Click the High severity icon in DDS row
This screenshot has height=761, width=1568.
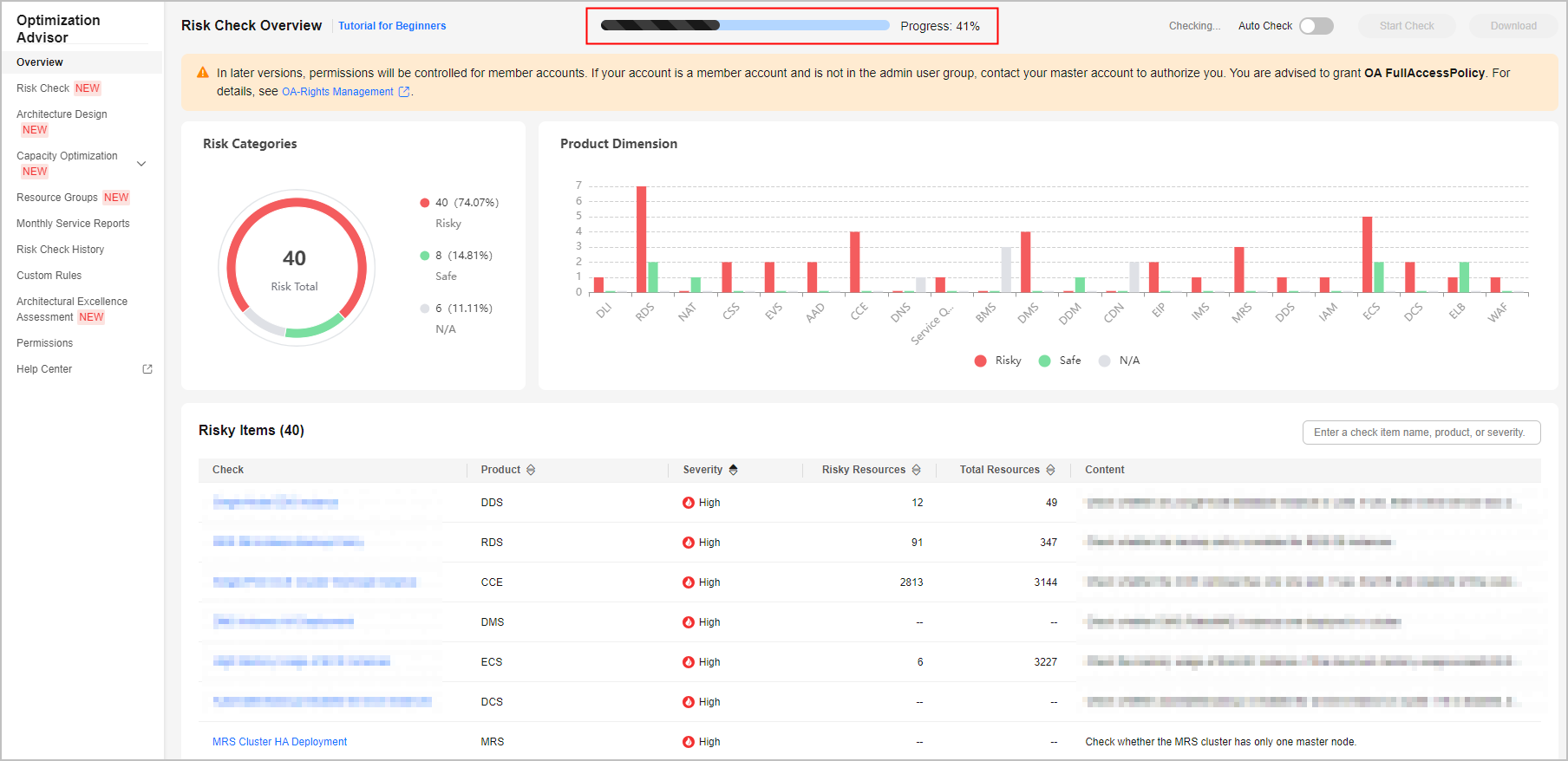pos(689,503)
